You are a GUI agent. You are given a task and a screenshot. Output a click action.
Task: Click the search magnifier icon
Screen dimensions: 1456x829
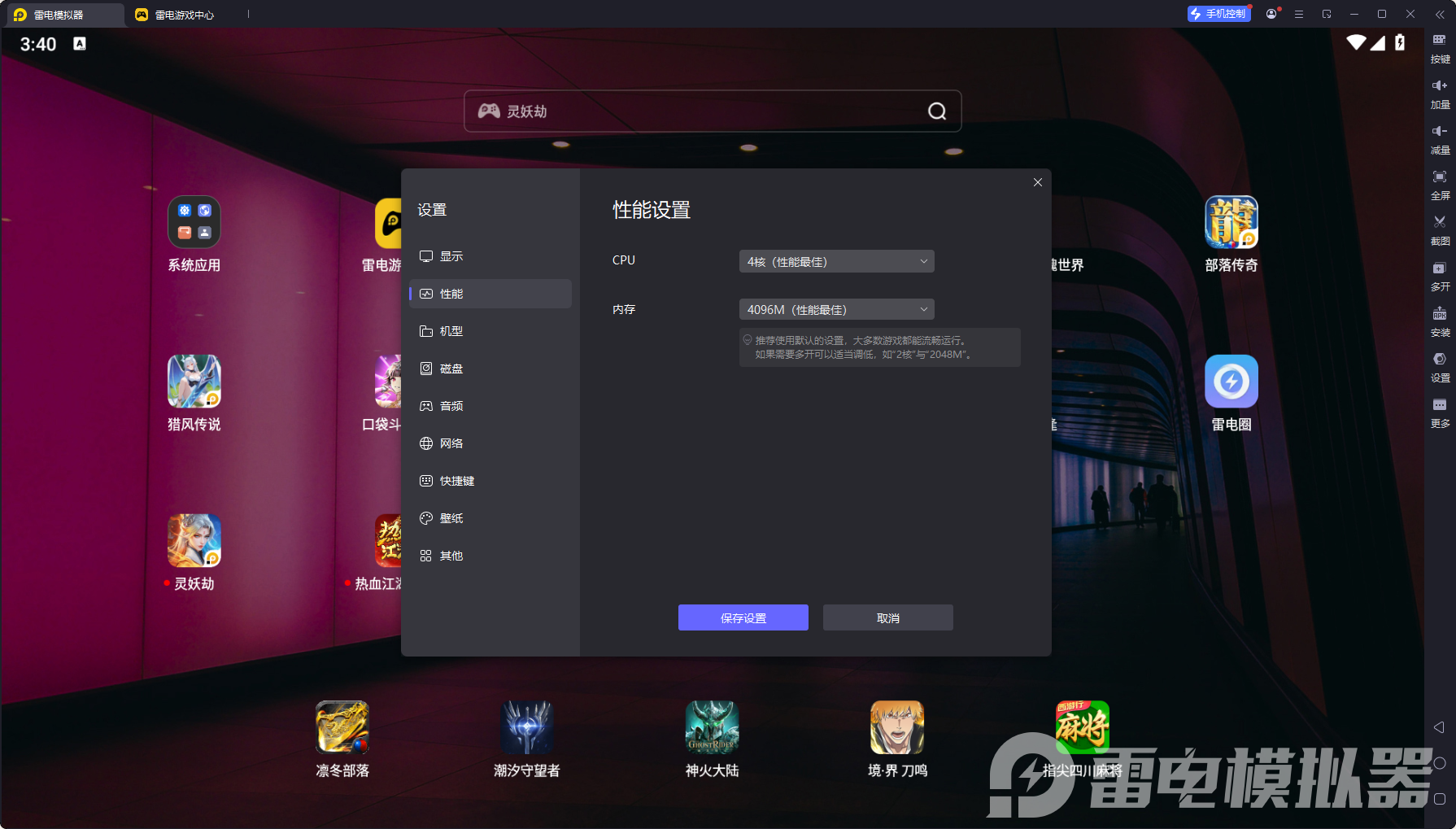[937, 111]
